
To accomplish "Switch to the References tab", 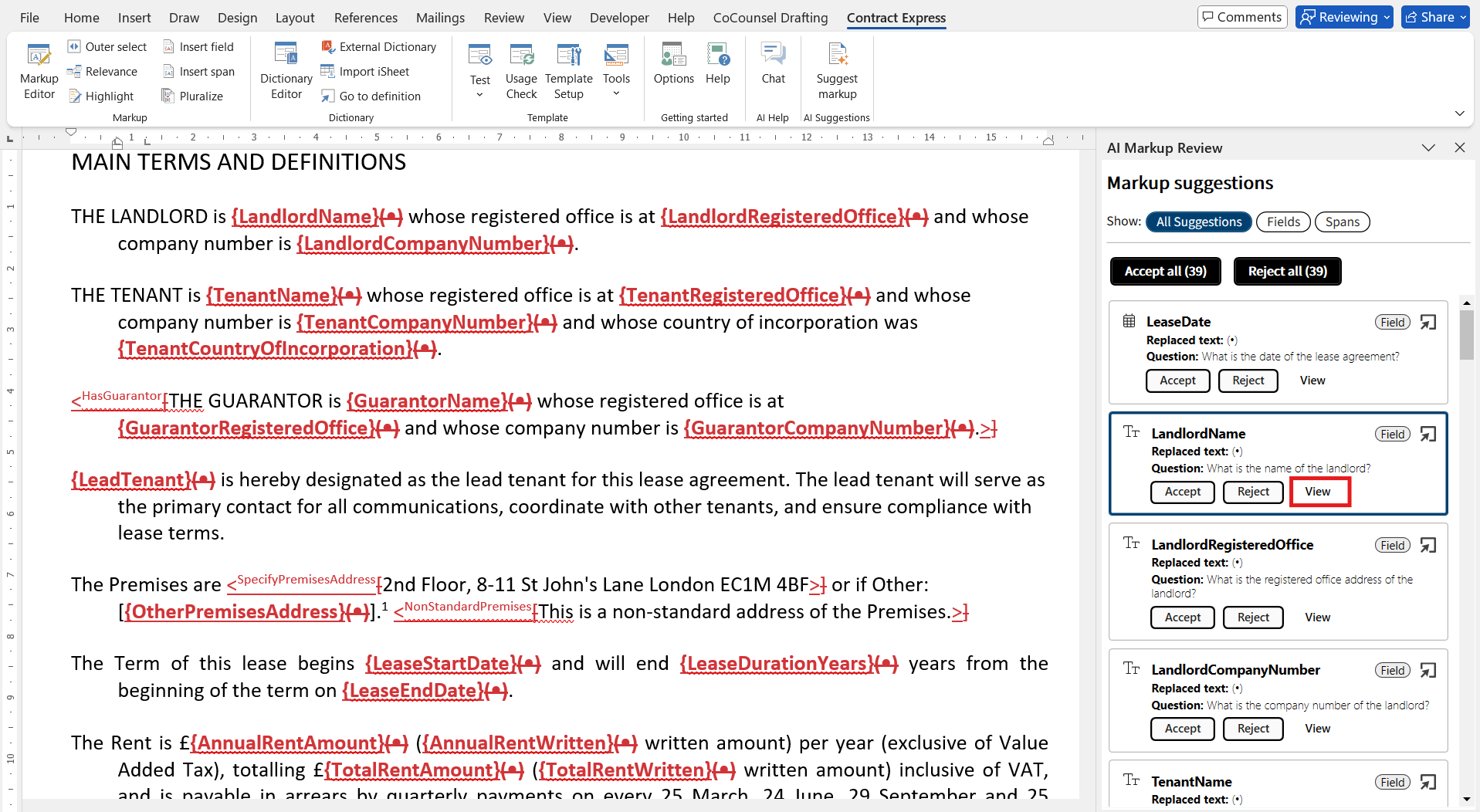I will [x=365, y=18].
